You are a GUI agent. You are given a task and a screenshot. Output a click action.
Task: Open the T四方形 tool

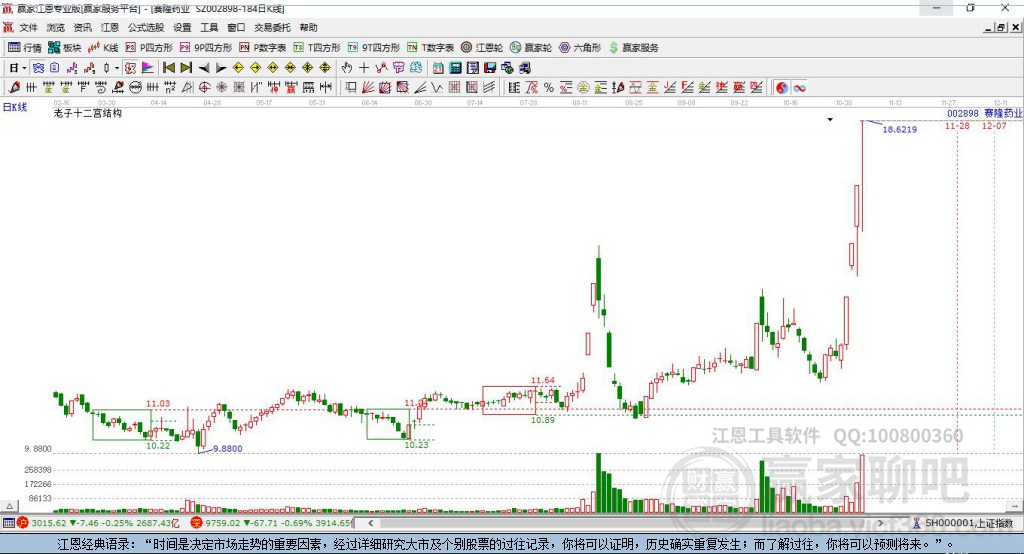click(x=317, y=48)
